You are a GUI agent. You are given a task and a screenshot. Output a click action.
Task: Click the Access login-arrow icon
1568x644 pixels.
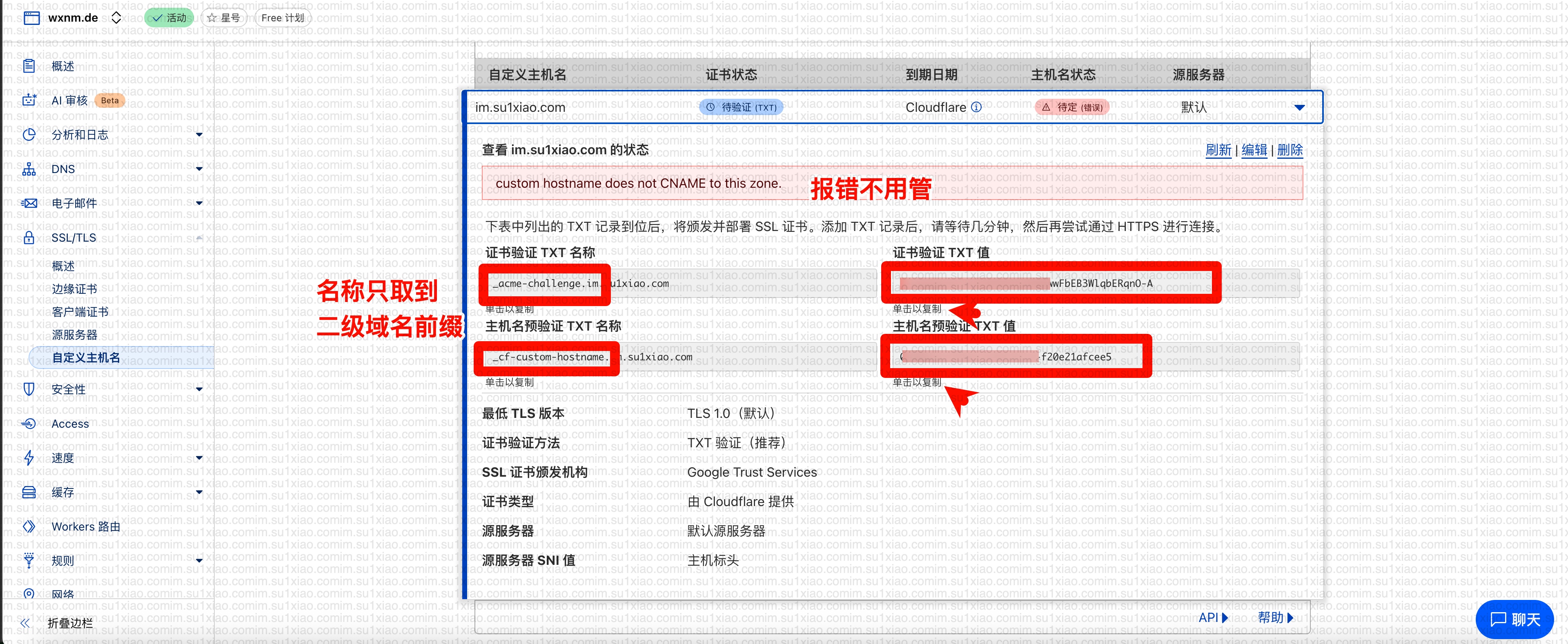click(x=29, y=424)
